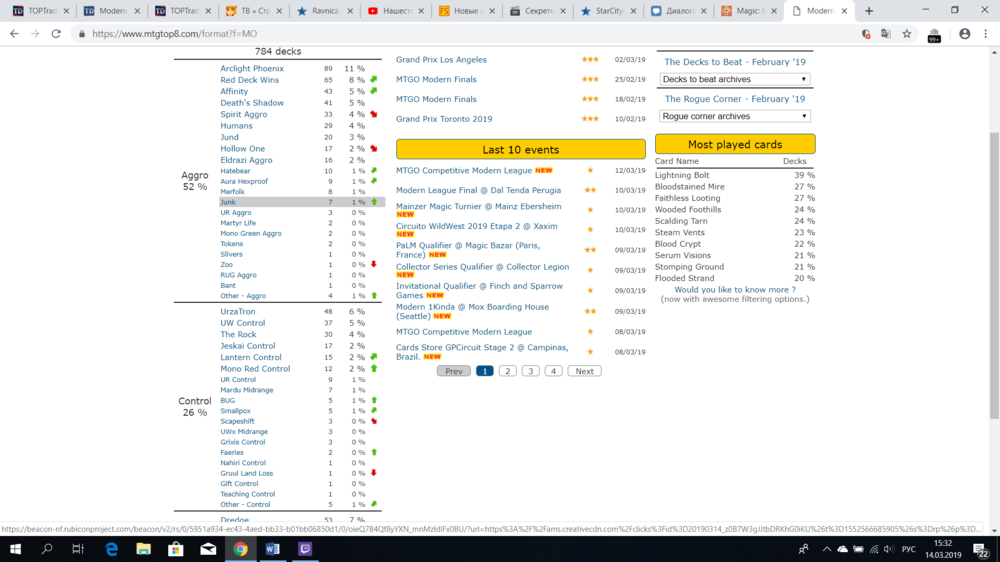This screenshot has height=562, width=1000.
Task: Open Grand Prix Los Angeles event
Action: pyautogui.click(x=441, y=60)
